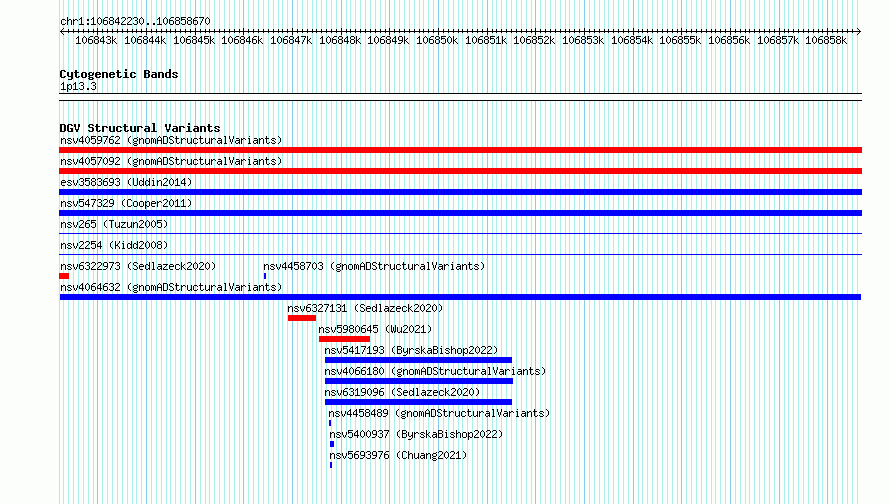Click the blue bar under nsv5417193
The height and width of the screenshot is (504, 890).
[x=418, y=360]
